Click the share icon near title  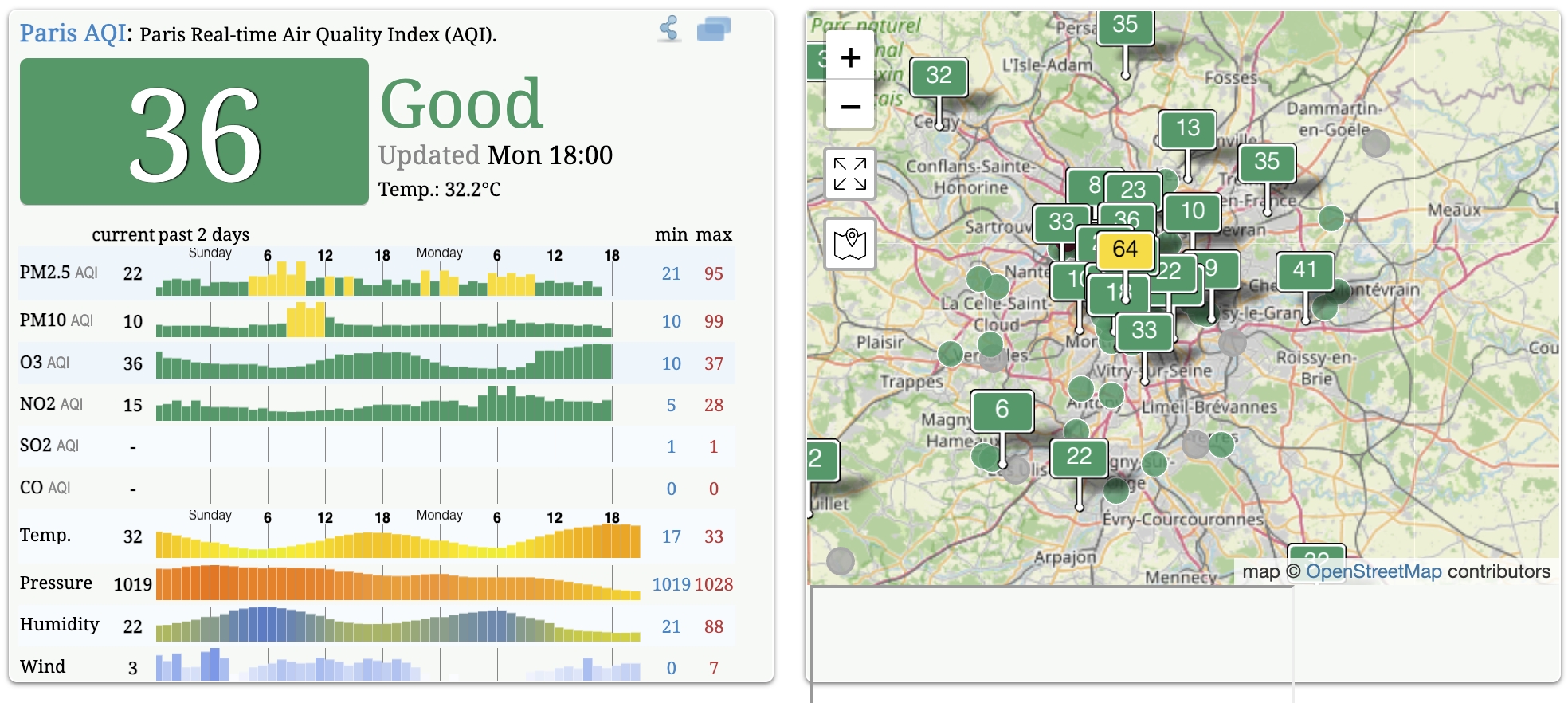coord(669,29)
